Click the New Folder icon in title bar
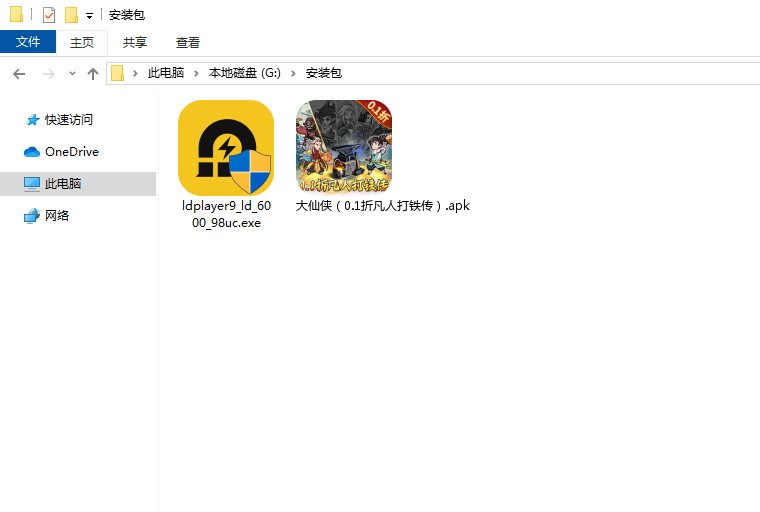 (x=71, y=15)
